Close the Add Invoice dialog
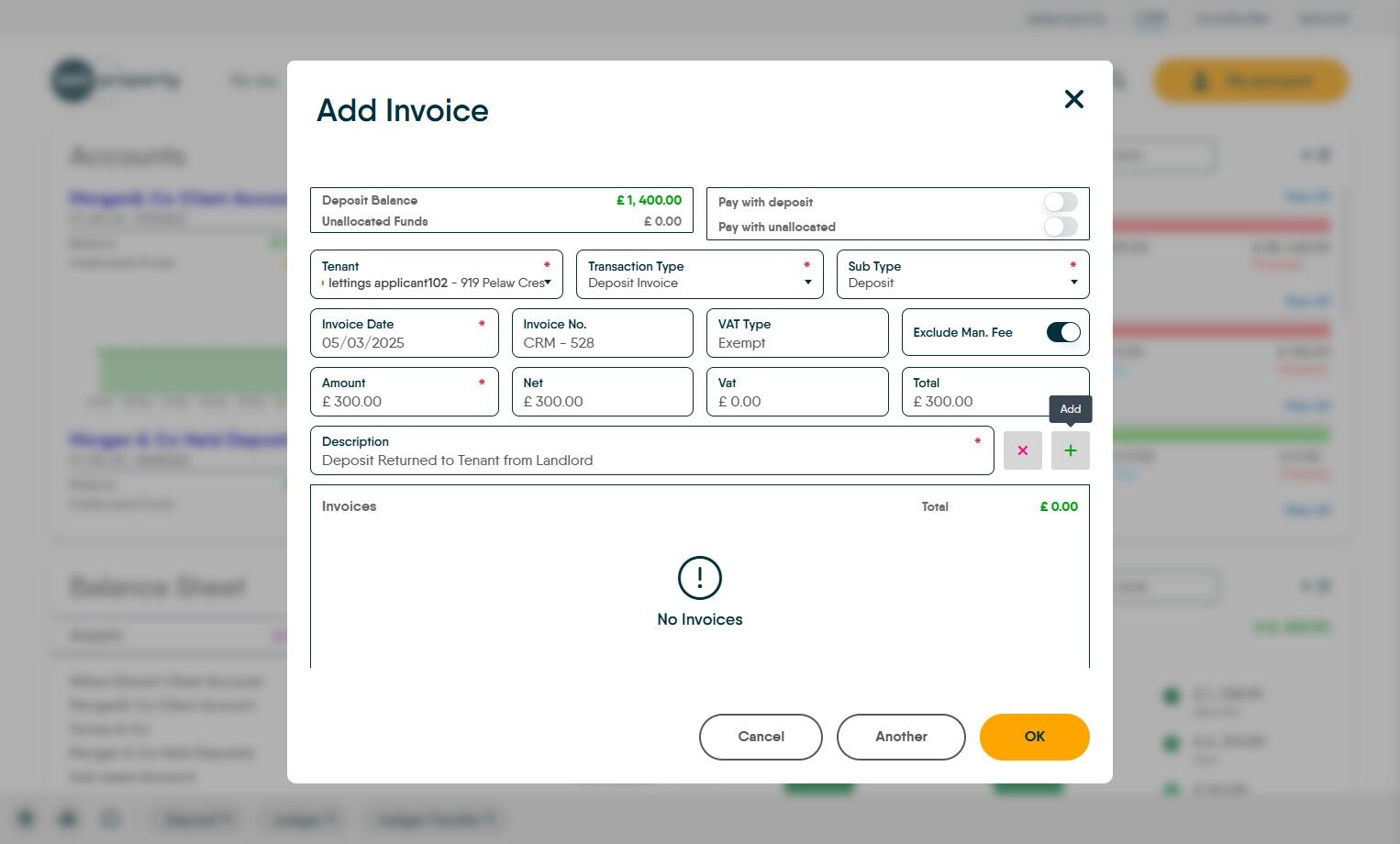This screenshot has width=1400, height=844. tap(1073, 99)
